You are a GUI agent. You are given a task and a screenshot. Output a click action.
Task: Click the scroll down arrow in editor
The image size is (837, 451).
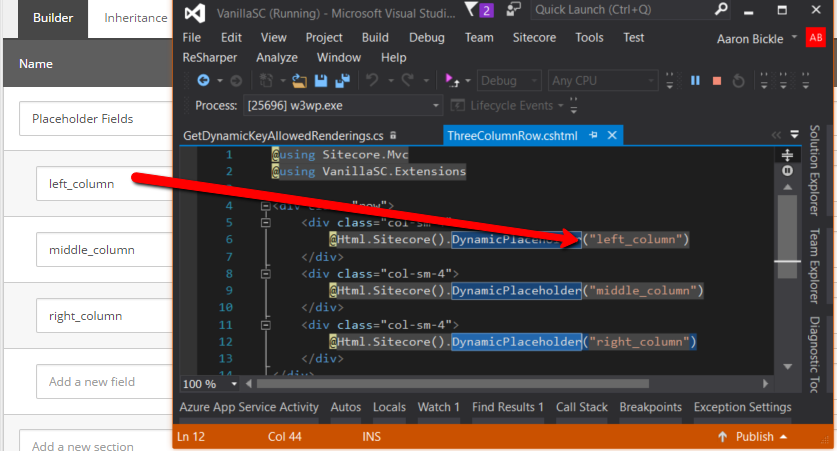[787, 367]
